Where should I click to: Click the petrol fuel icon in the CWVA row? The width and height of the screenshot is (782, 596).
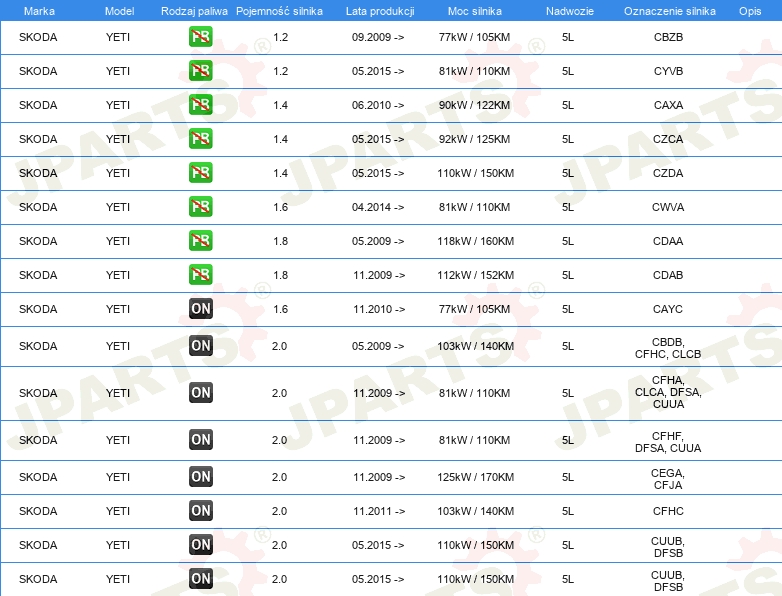pyautogui.click(x=200, y=206)
